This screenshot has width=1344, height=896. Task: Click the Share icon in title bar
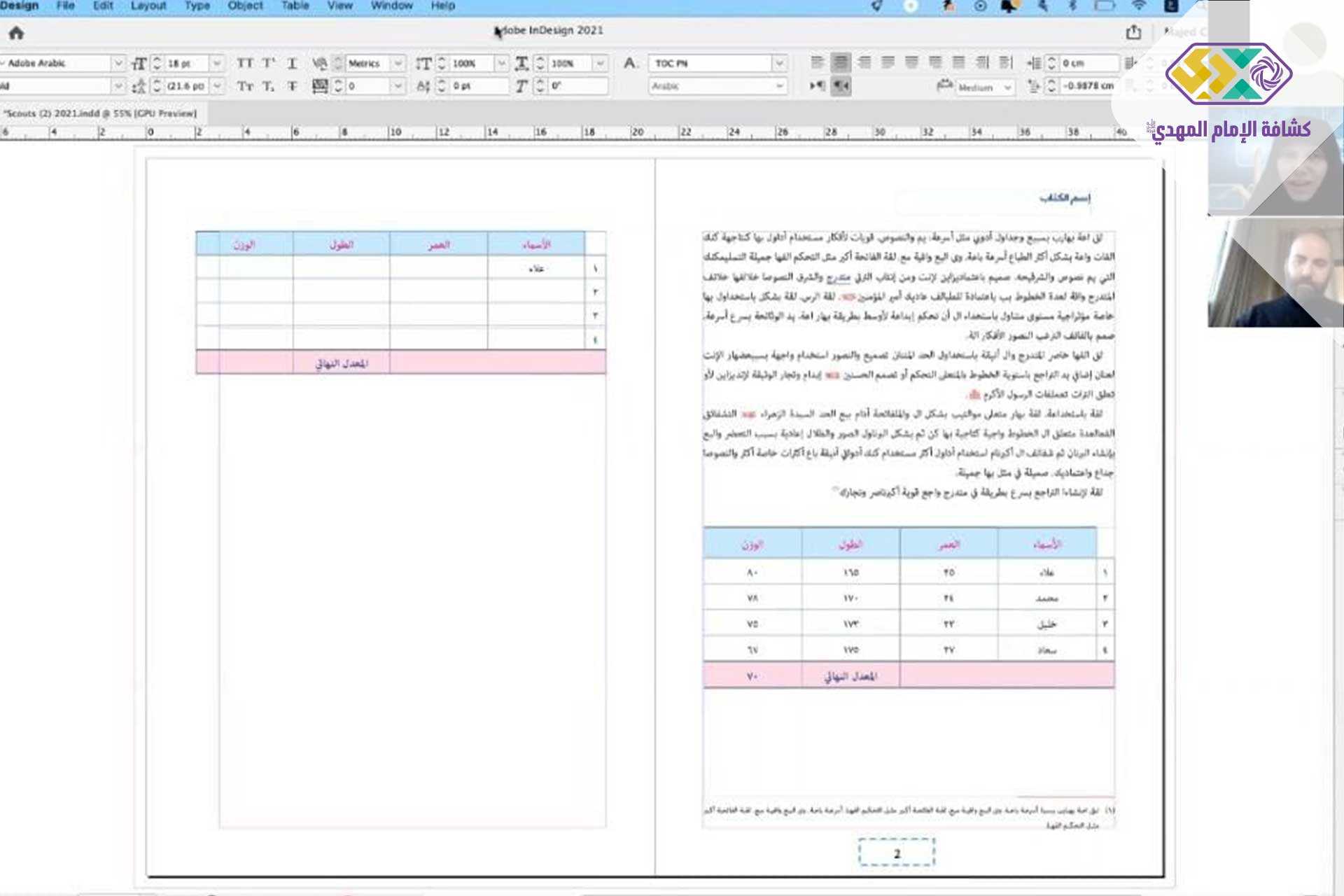pos(1133,32)
